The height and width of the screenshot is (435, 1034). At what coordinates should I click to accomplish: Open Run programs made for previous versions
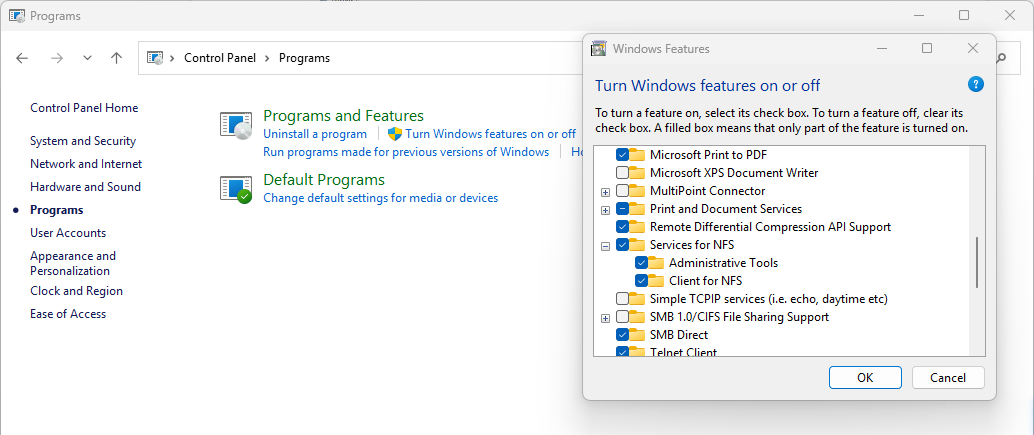406,152
